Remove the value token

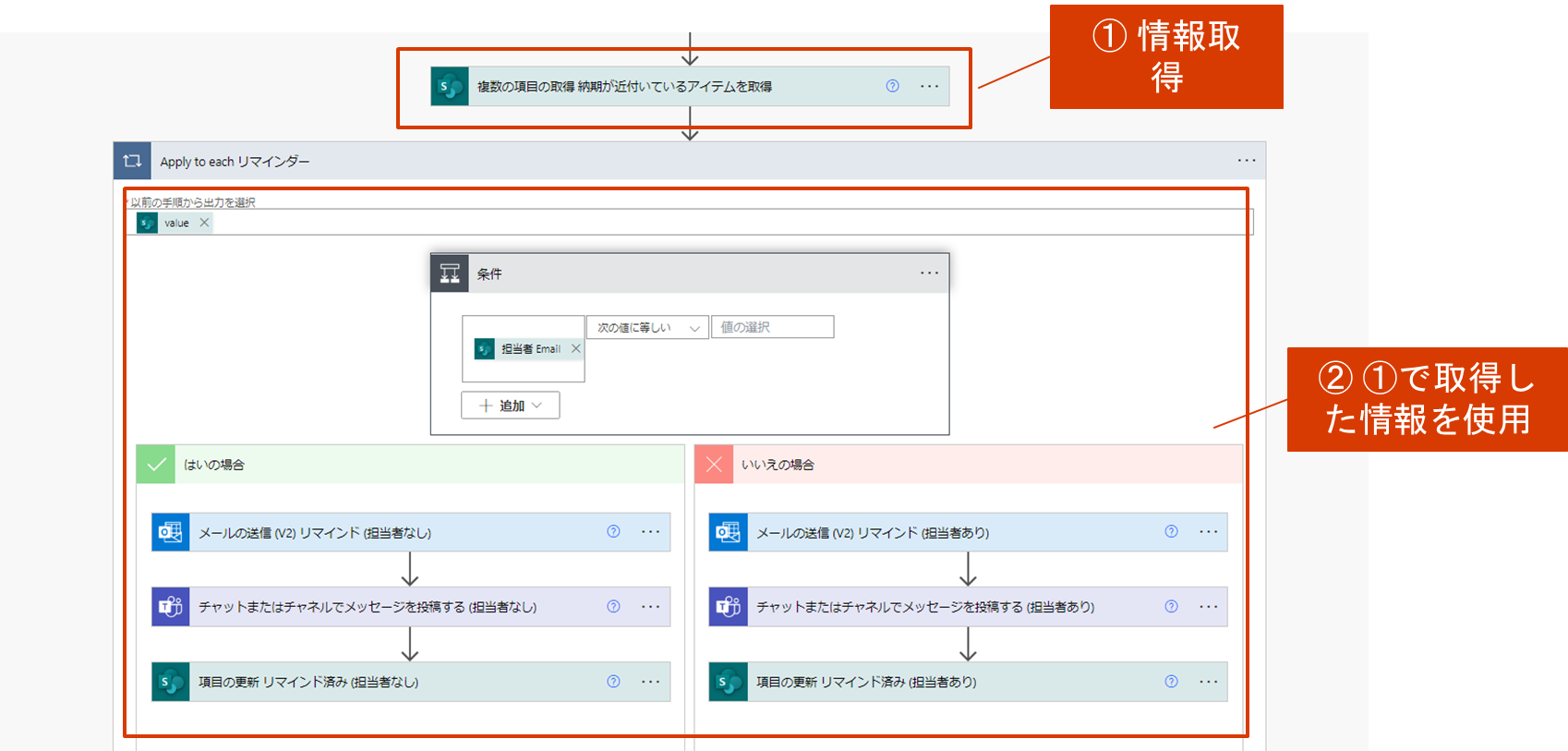click(204, 223)
